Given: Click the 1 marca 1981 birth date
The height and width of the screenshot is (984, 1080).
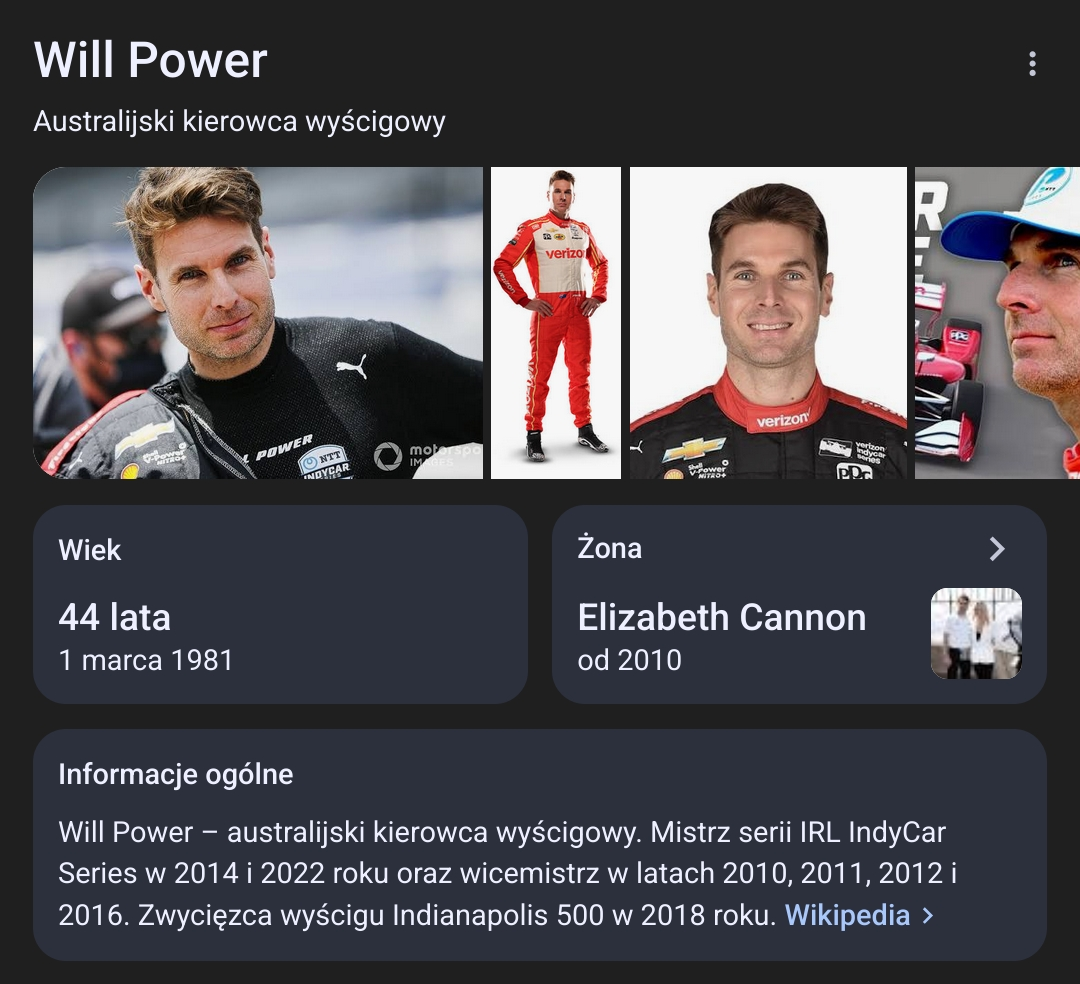Looking at the screenshot, I should pos(146,660).
